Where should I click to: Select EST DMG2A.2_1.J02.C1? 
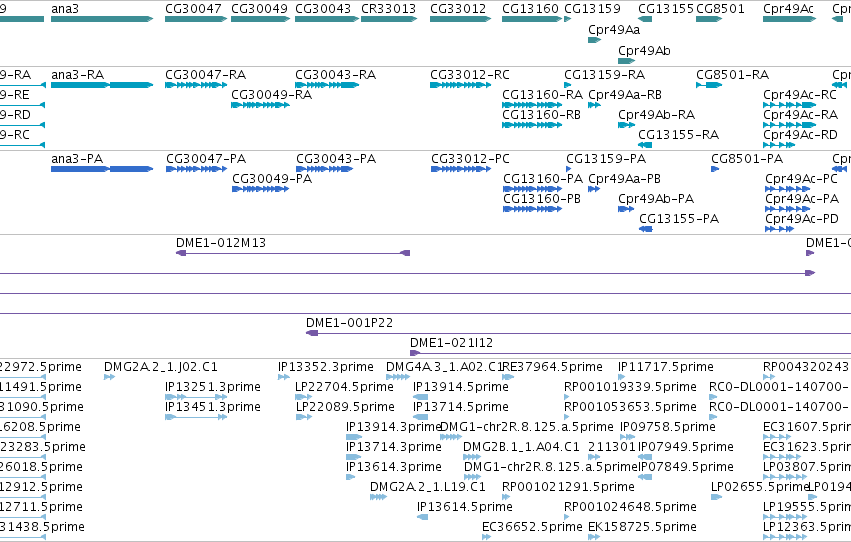point(109,377)
